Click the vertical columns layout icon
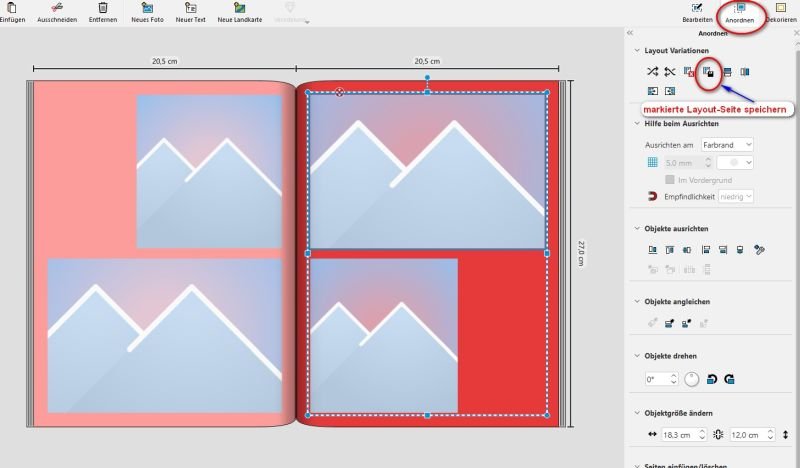This screenshot has width=800, height=468. pyautogui.click(x=745, y=71)
